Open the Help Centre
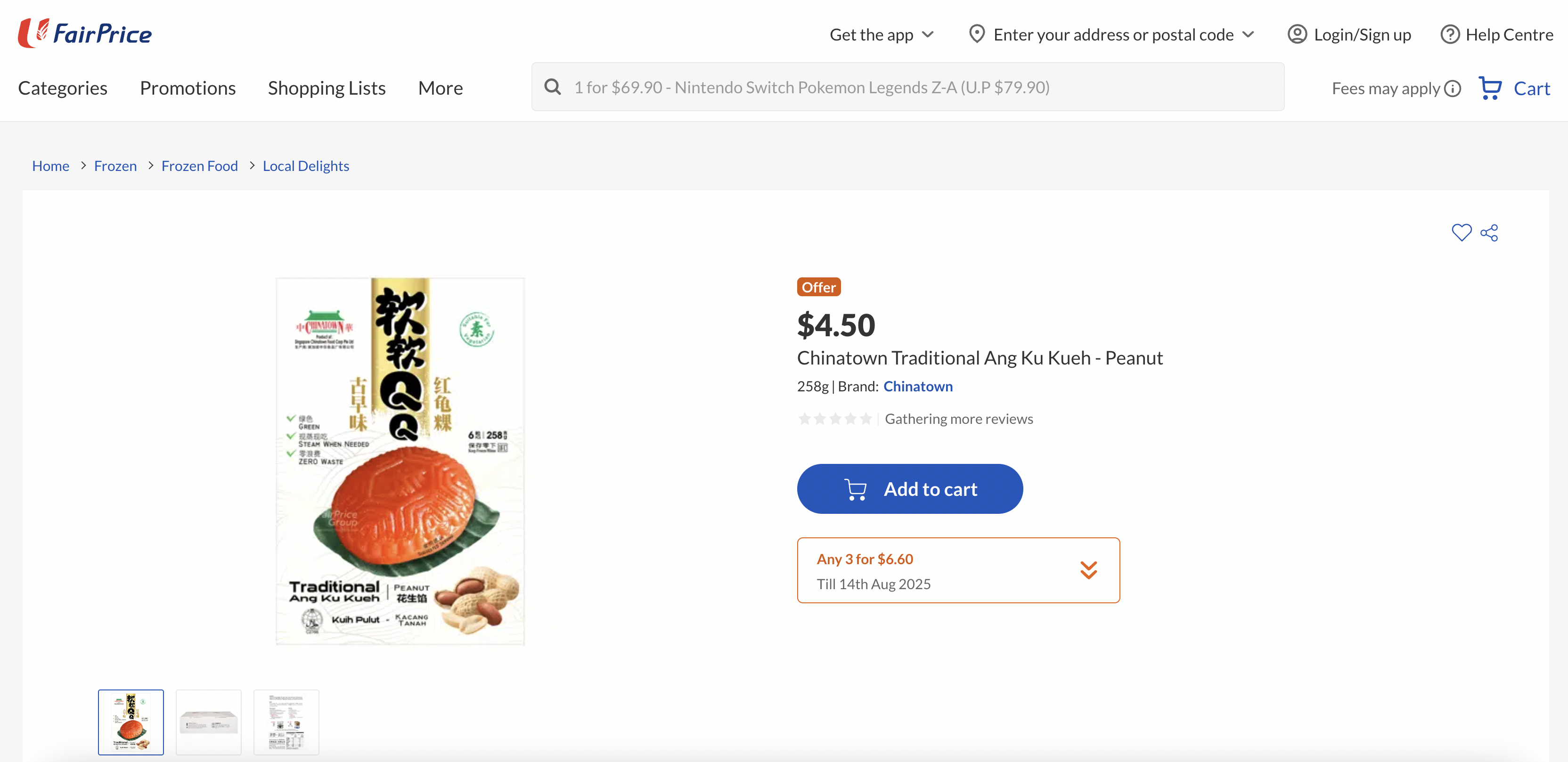The height and width of the screenshot is (762, 1568). [1497, 35]
